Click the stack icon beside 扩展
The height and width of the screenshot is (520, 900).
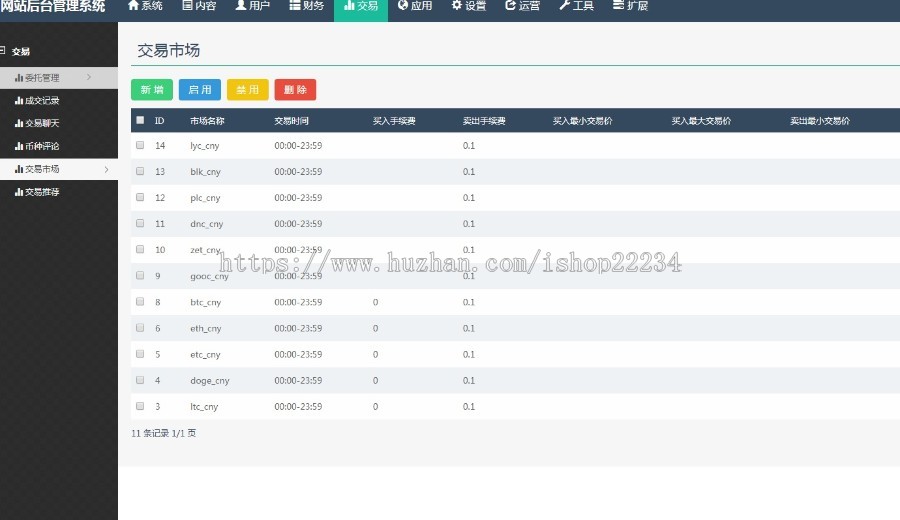(x=618, y=5)
